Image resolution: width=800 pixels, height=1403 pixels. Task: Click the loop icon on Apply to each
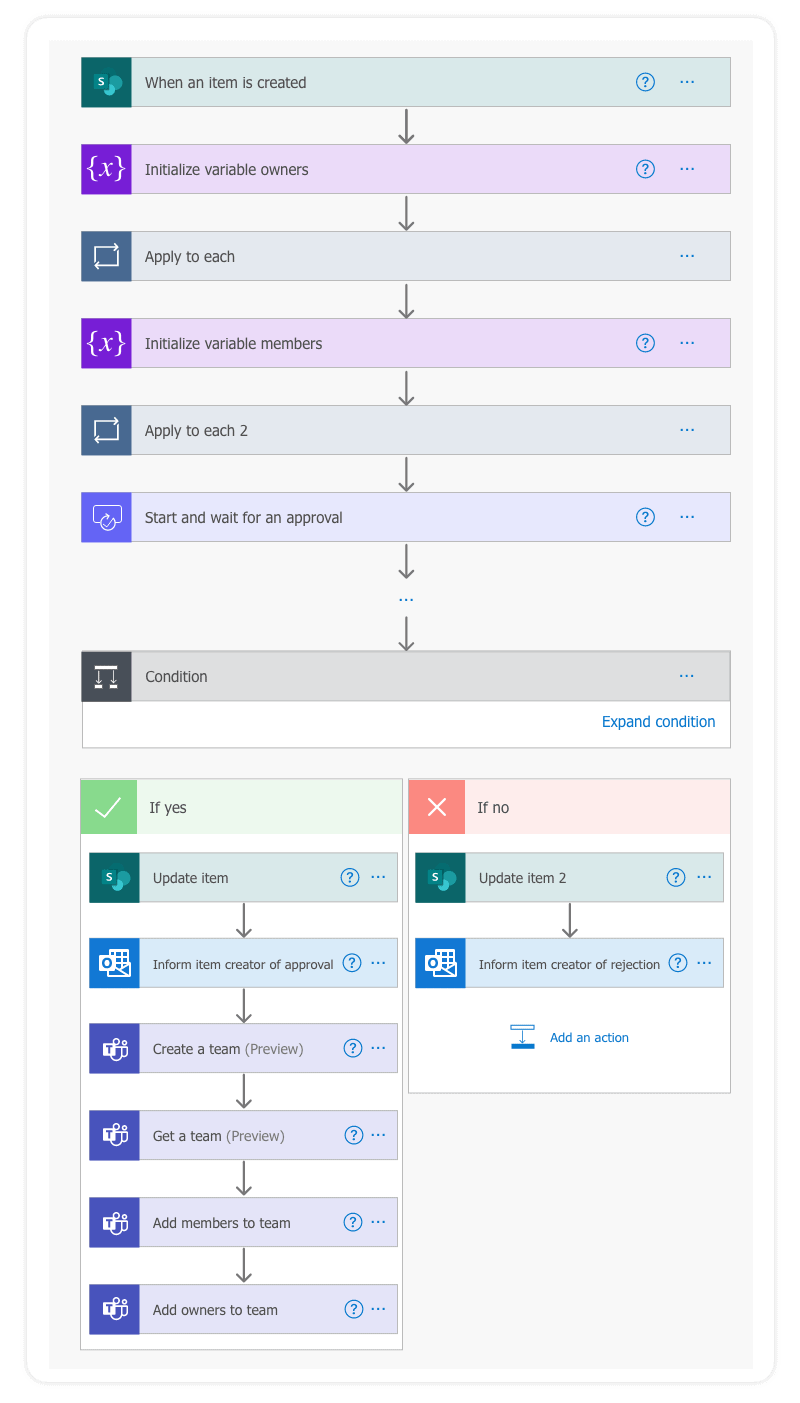105,256
